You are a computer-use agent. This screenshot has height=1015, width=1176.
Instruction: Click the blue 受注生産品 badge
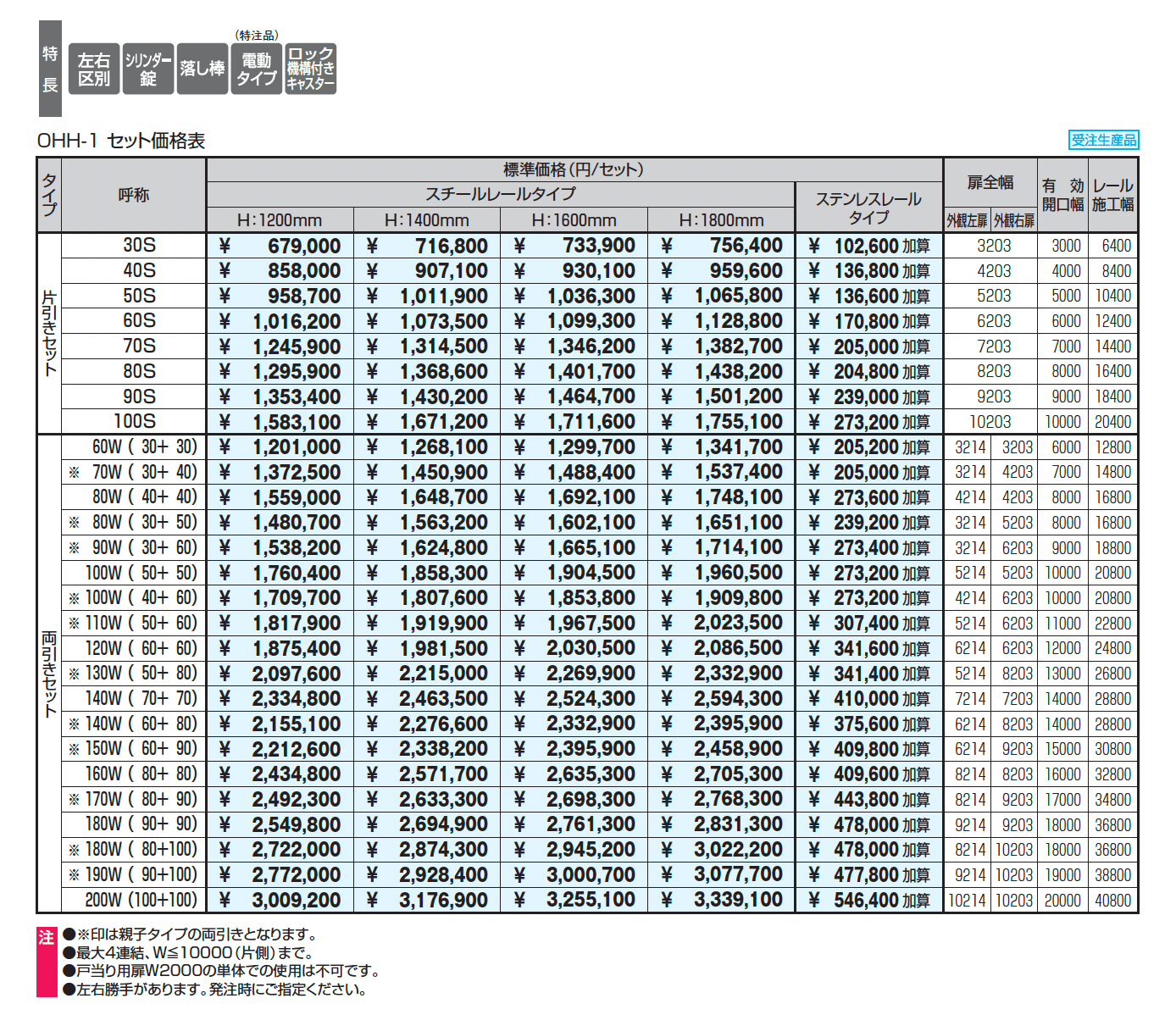tap(1103, 140)
